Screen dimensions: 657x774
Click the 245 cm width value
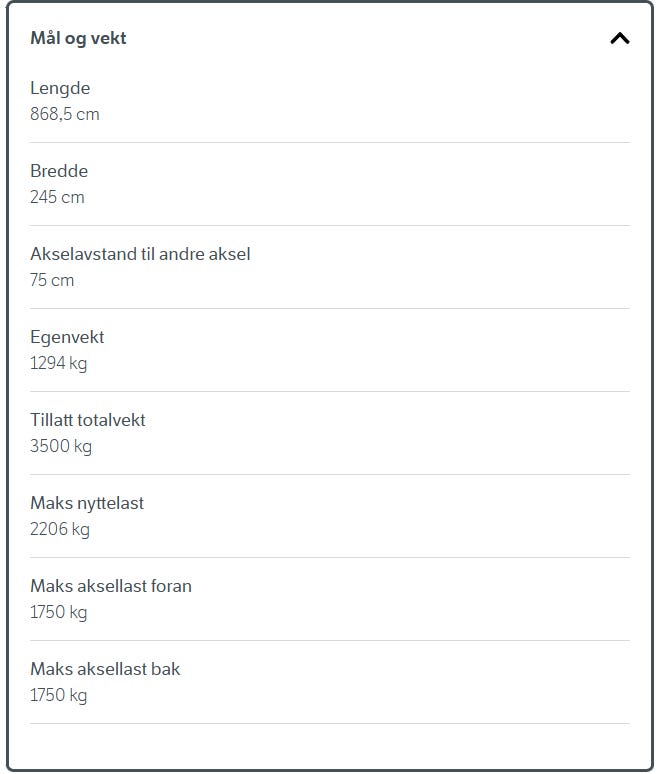pos(57,197)
